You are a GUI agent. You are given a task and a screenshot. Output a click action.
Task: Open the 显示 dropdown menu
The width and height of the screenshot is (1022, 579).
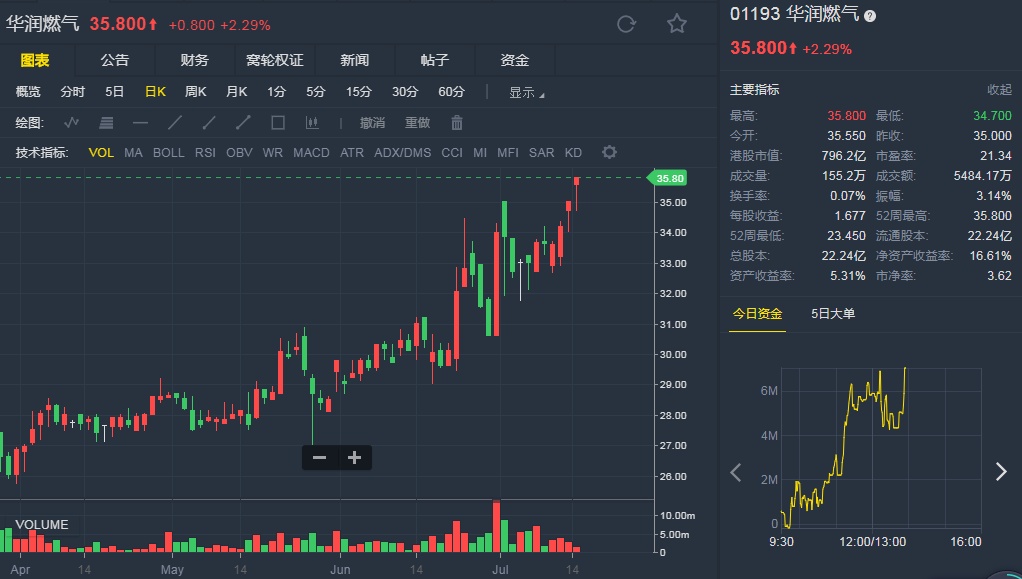526,93
